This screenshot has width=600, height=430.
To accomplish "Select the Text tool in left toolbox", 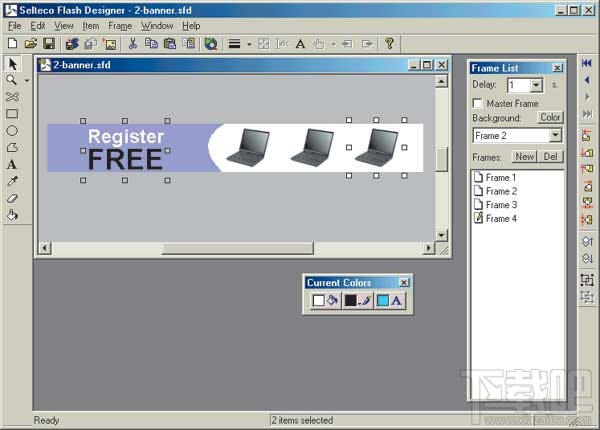I will click(x=12, y=165).
